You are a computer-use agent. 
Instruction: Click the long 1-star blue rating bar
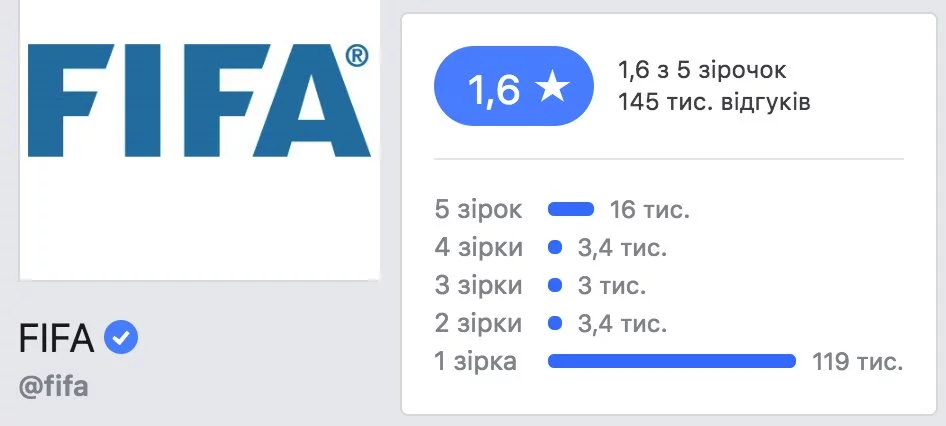click(671, 361)
